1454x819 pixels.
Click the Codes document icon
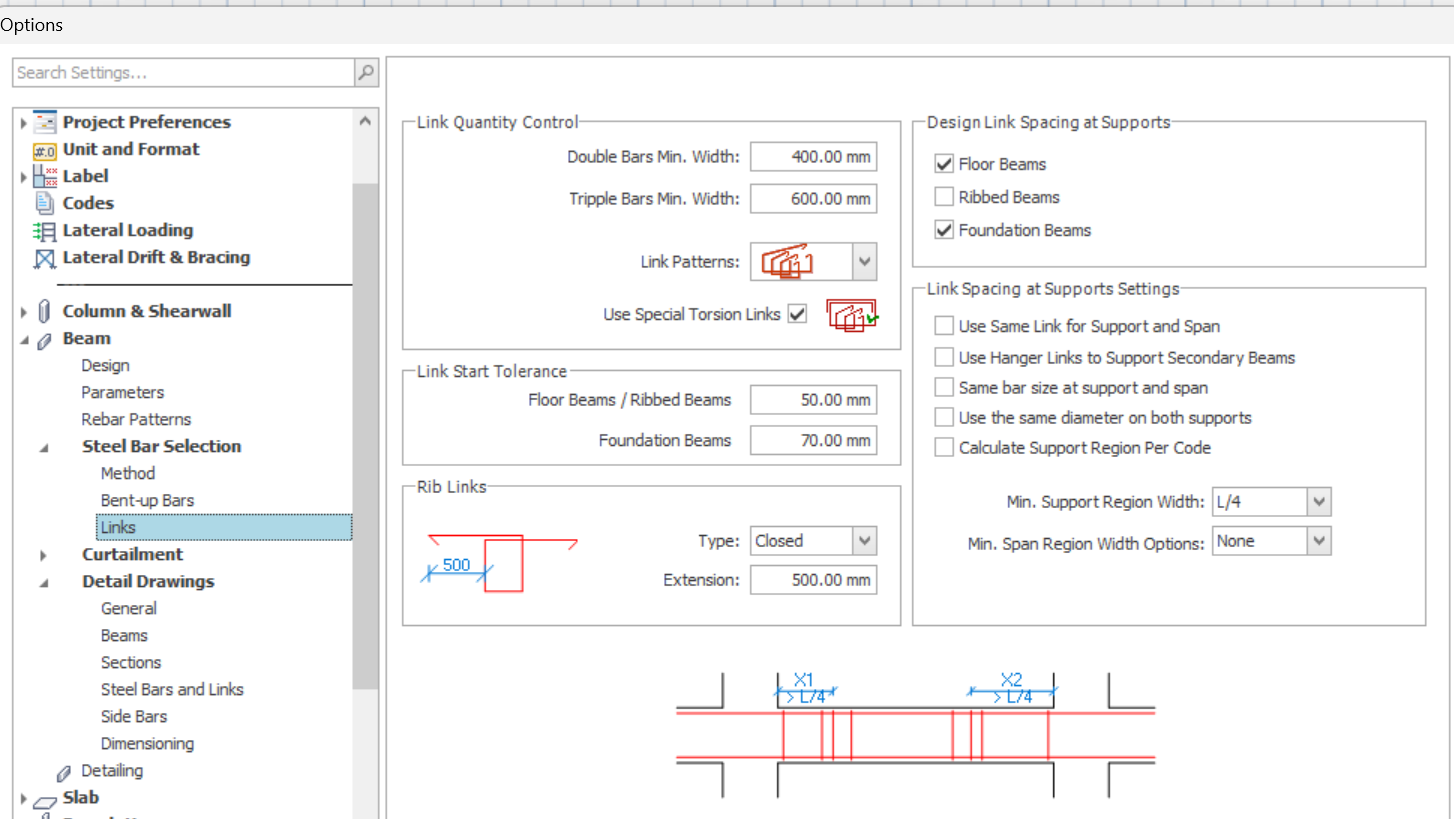45,203
